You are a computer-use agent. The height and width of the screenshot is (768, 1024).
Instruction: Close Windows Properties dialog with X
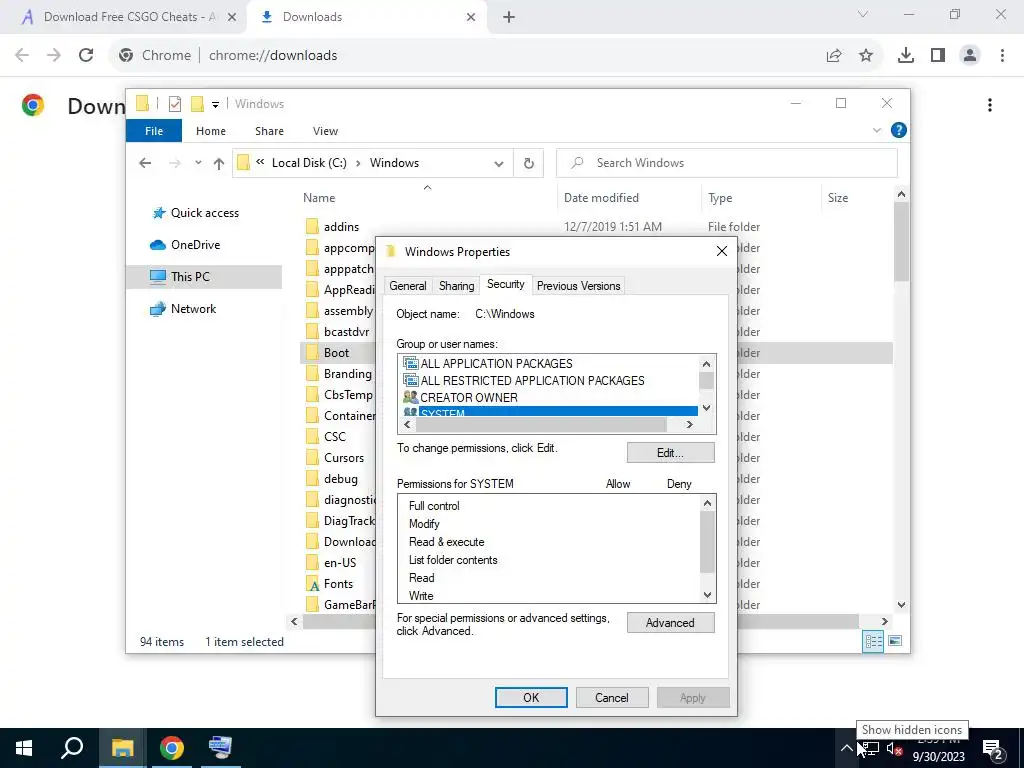pyautogui.click(x=722, y=251)
